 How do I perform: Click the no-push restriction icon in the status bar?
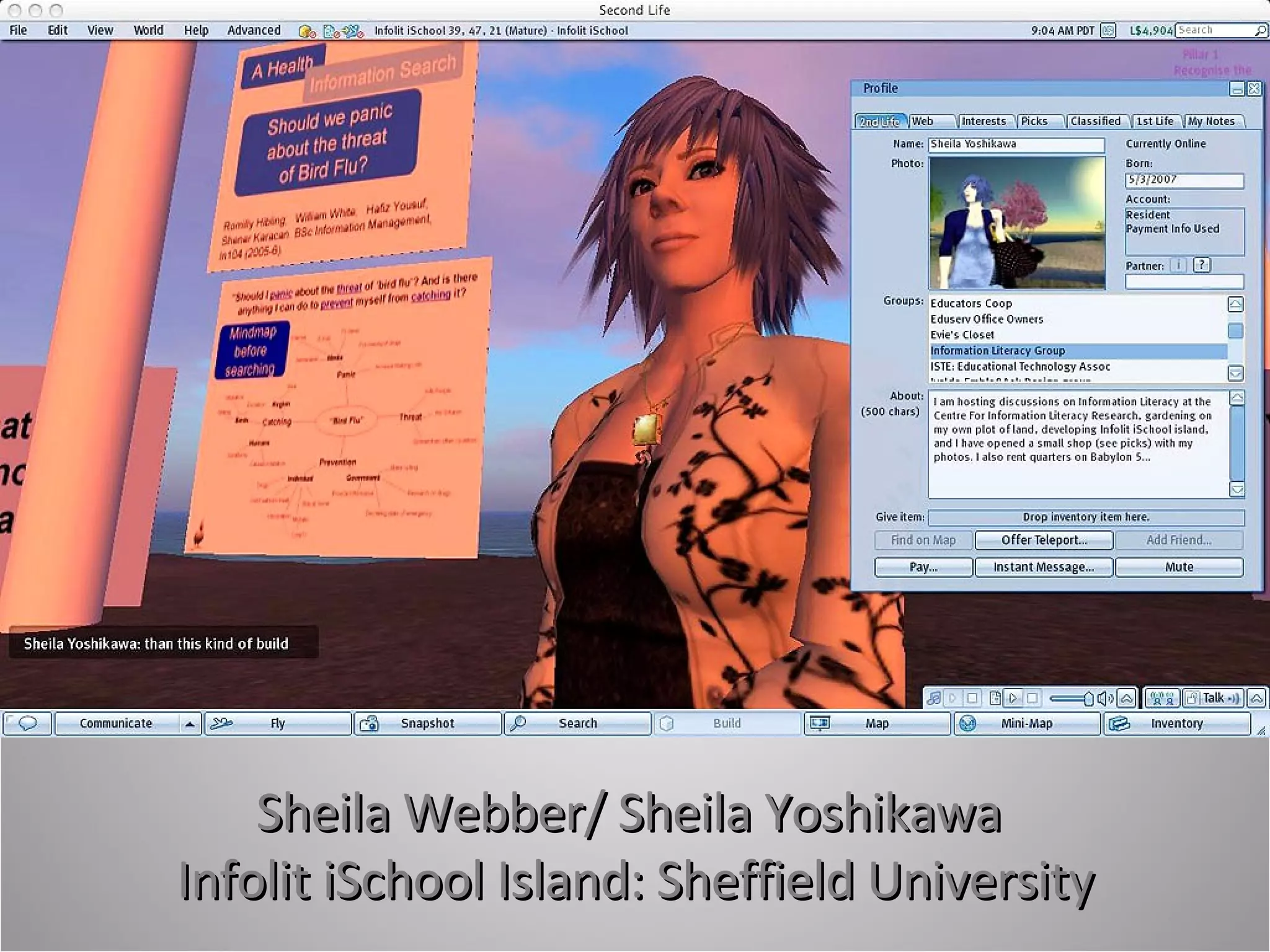pyautogui.click(x=353, y=30)
